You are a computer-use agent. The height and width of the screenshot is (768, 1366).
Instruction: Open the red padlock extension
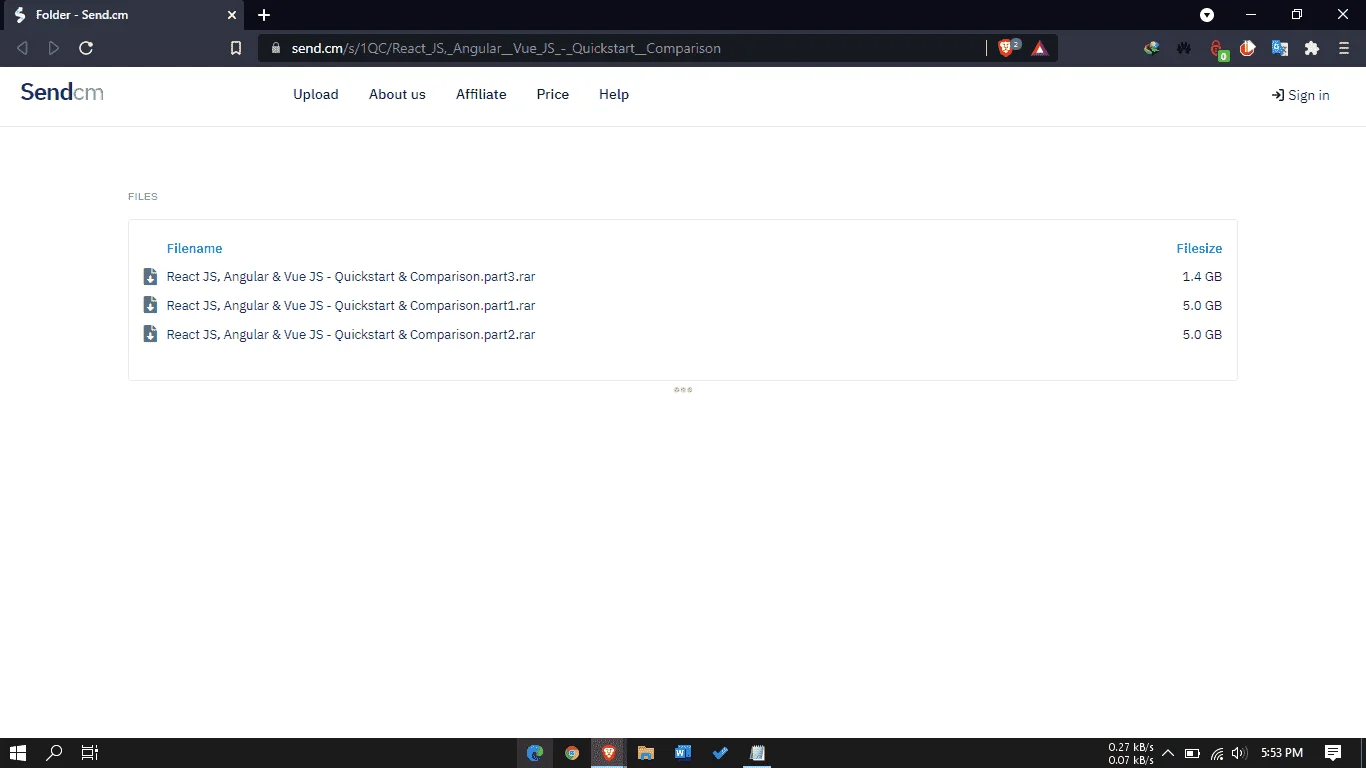[x=1217, y=49]
